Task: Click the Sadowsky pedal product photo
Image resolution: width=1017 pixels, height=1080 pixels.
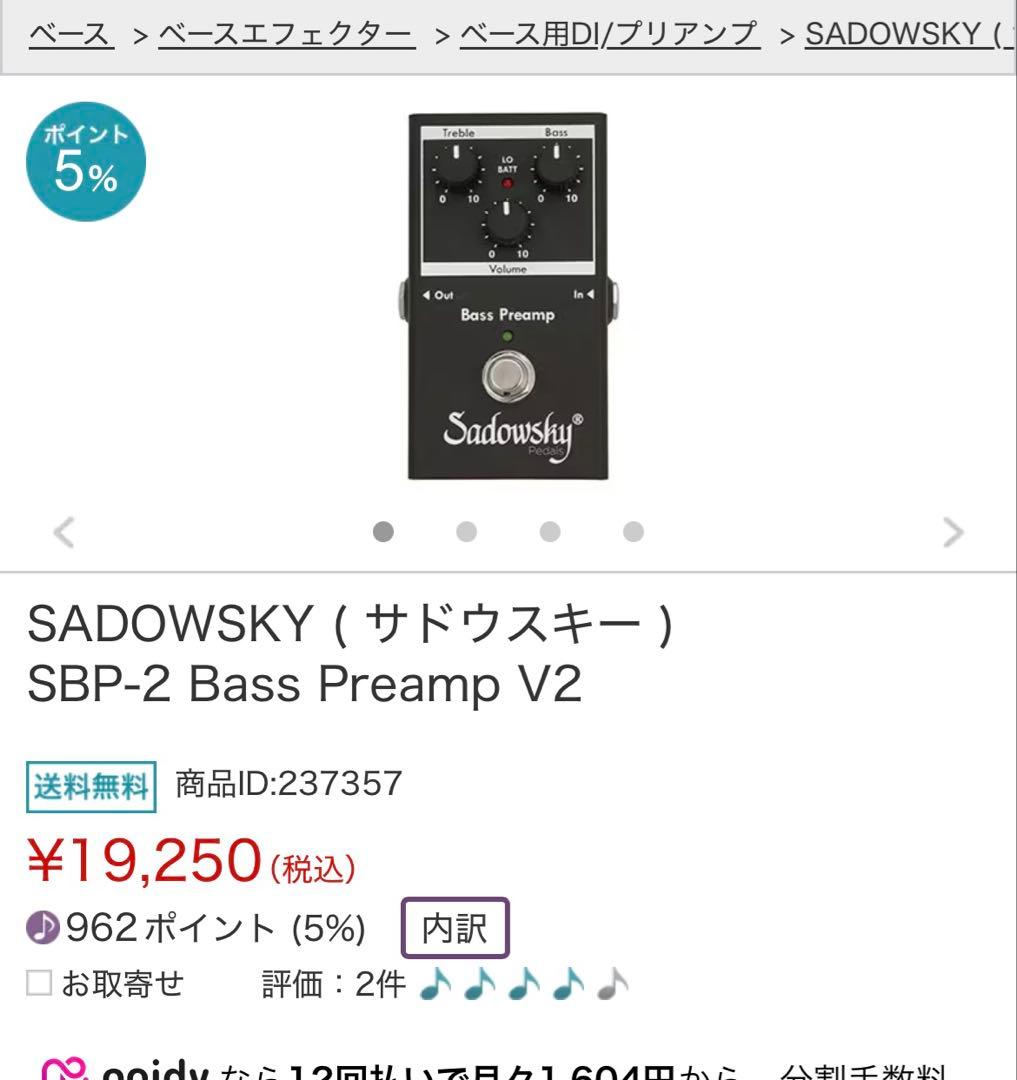Action: pyautogui.click(x=508, y=300)
